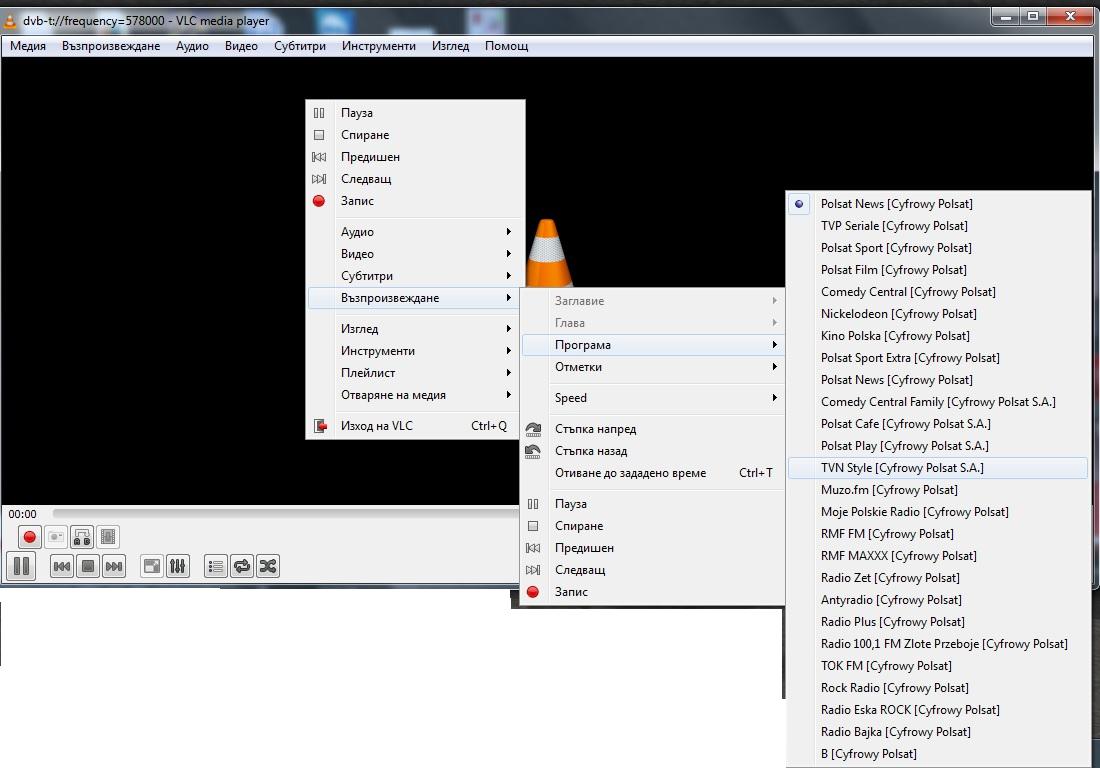Choose RMF FM [Cyfrowy Polsat]
Viewport: 1100px width, 768px height.
938,534
